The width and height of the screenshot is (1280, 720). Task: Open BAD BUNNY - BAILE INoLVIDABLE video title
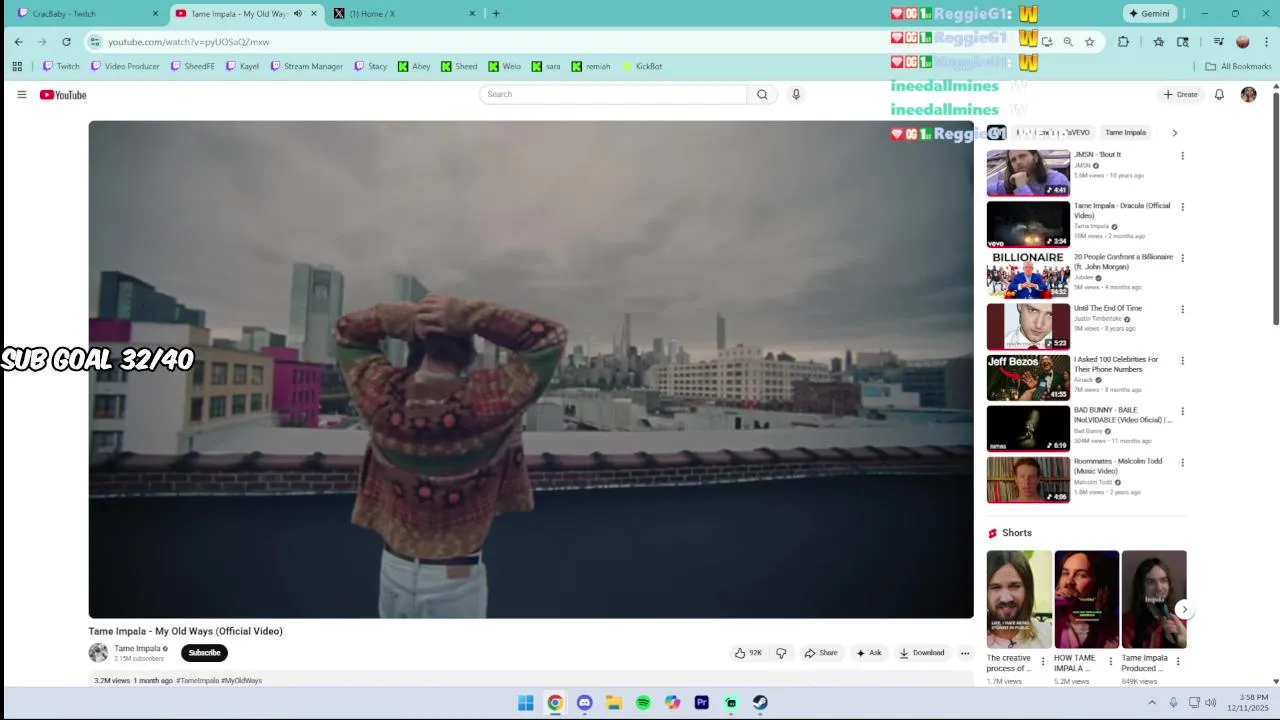pyautogui.click(x=1123, y=415)
